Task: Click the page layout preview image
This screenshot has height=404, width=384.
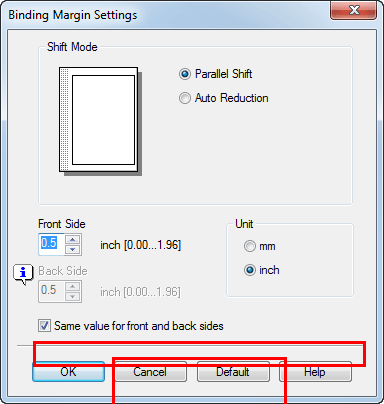Action: point(100,121)
